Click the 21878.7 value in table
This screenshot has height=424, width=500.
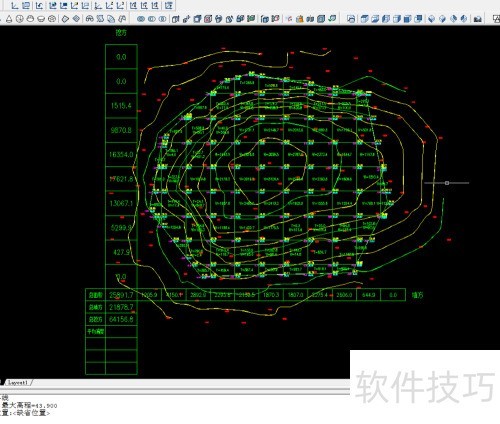tap(121, 307)
